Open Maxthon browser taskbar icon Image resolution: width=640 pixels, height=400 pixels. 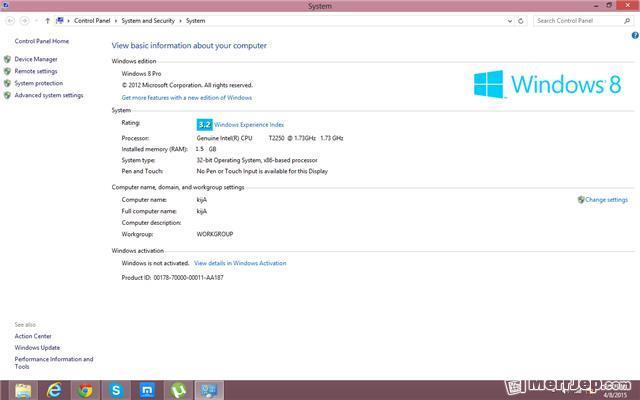tap(147, 391)
